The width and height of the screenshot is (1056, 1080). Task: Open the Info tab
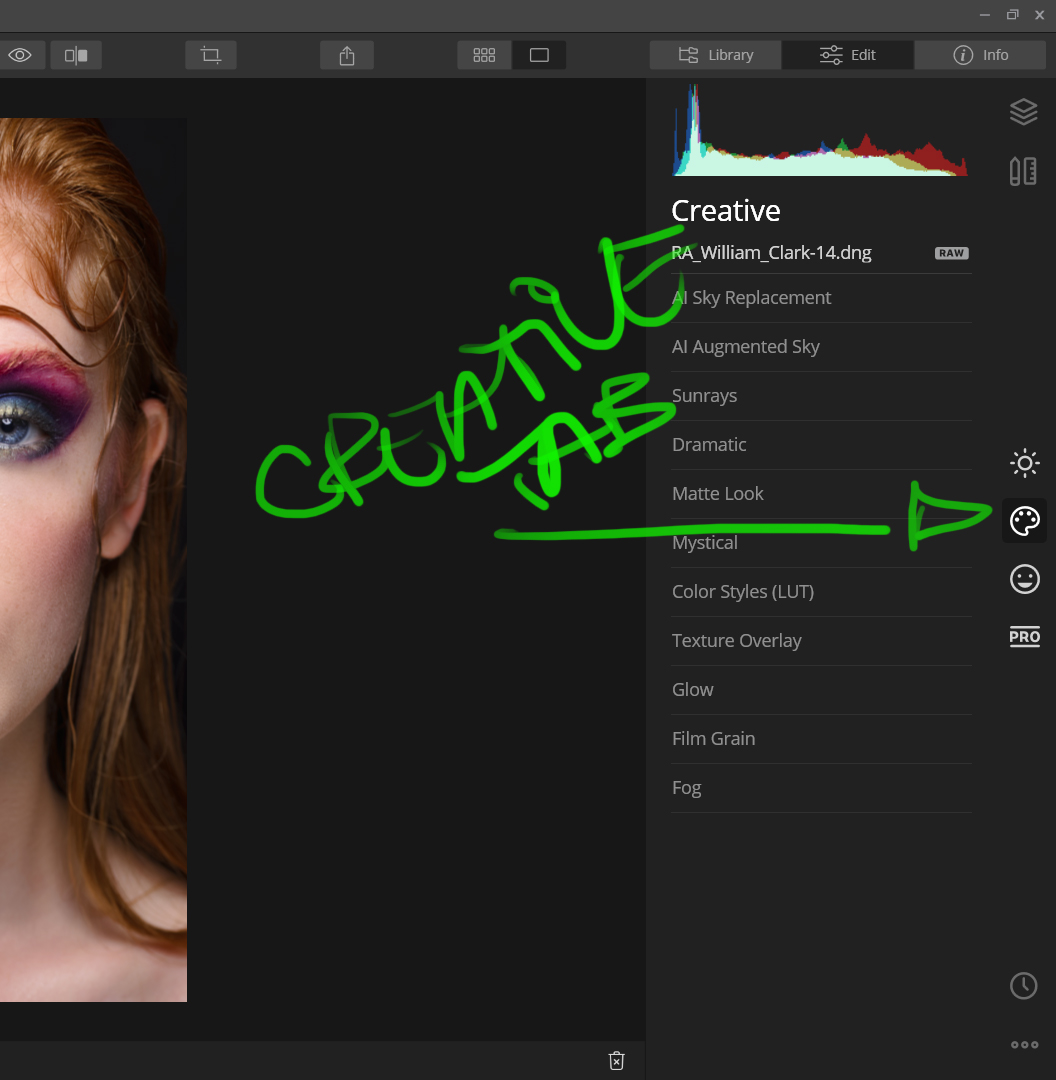(x=980, y=55)
